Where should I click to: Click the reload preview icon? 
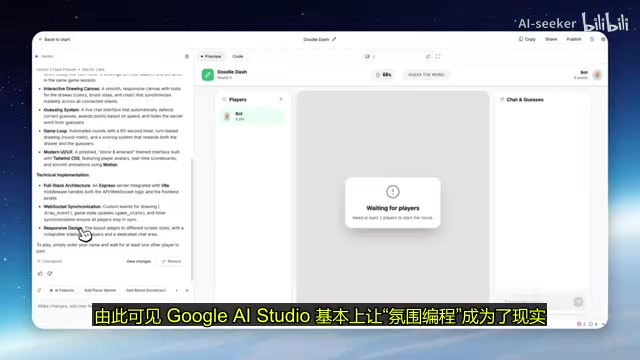pyautogui.click(x=428, y=56)
